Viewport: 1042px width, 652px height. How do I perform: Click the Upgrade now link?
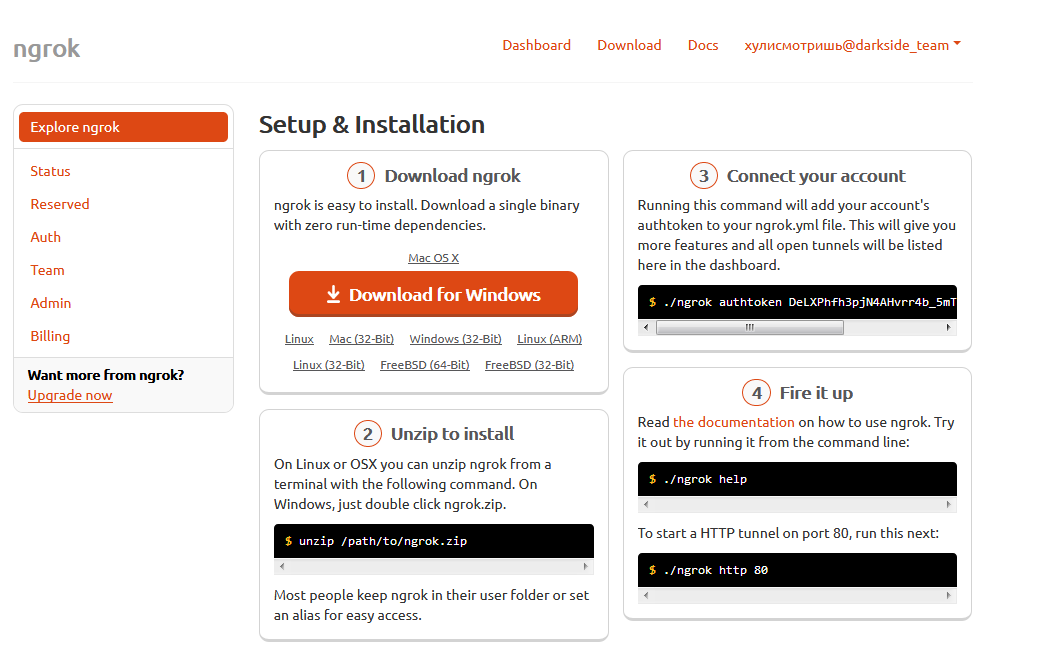coord(70,395)
